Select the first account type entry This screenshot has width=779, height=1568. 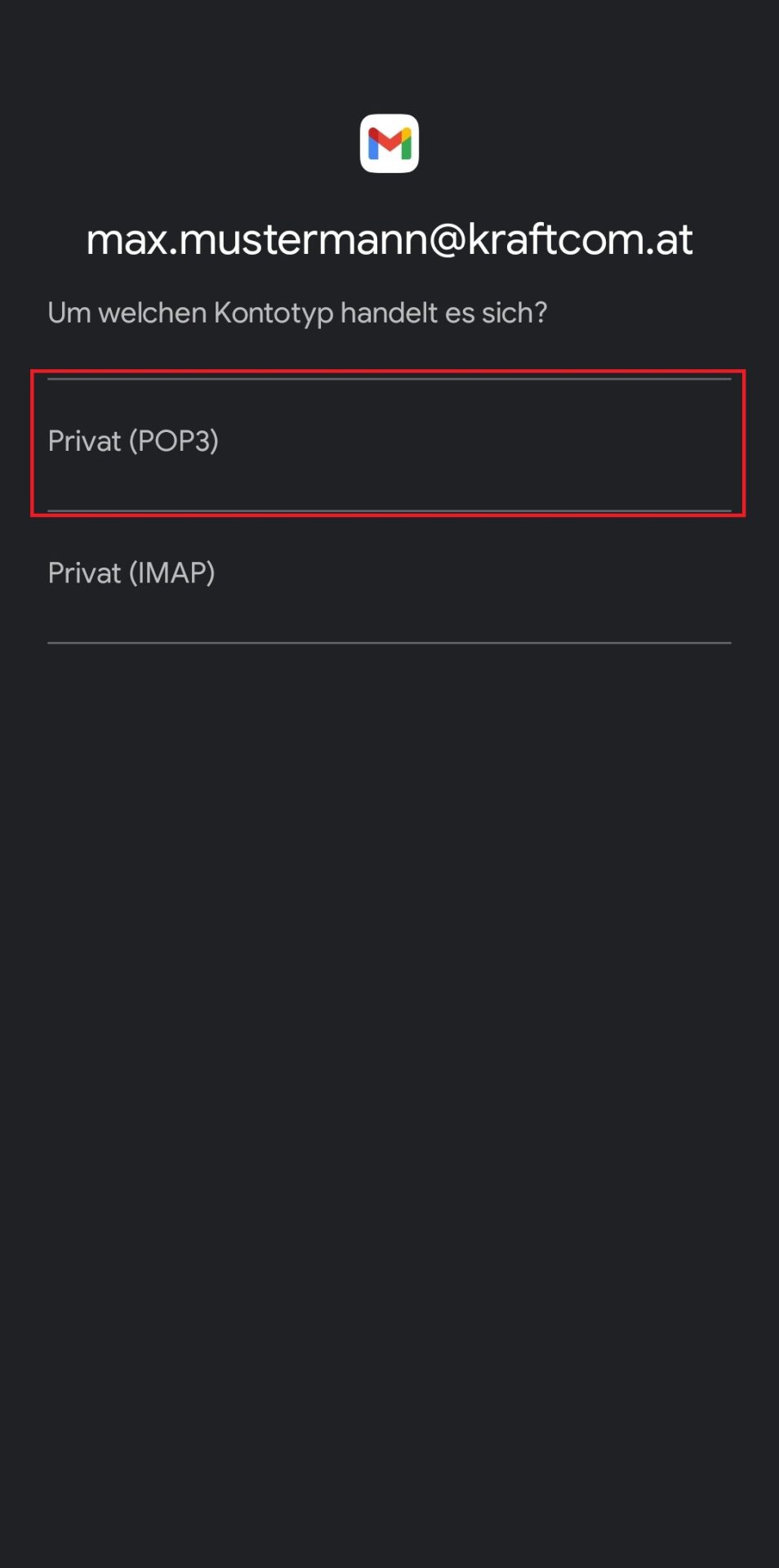click(388, 443)
